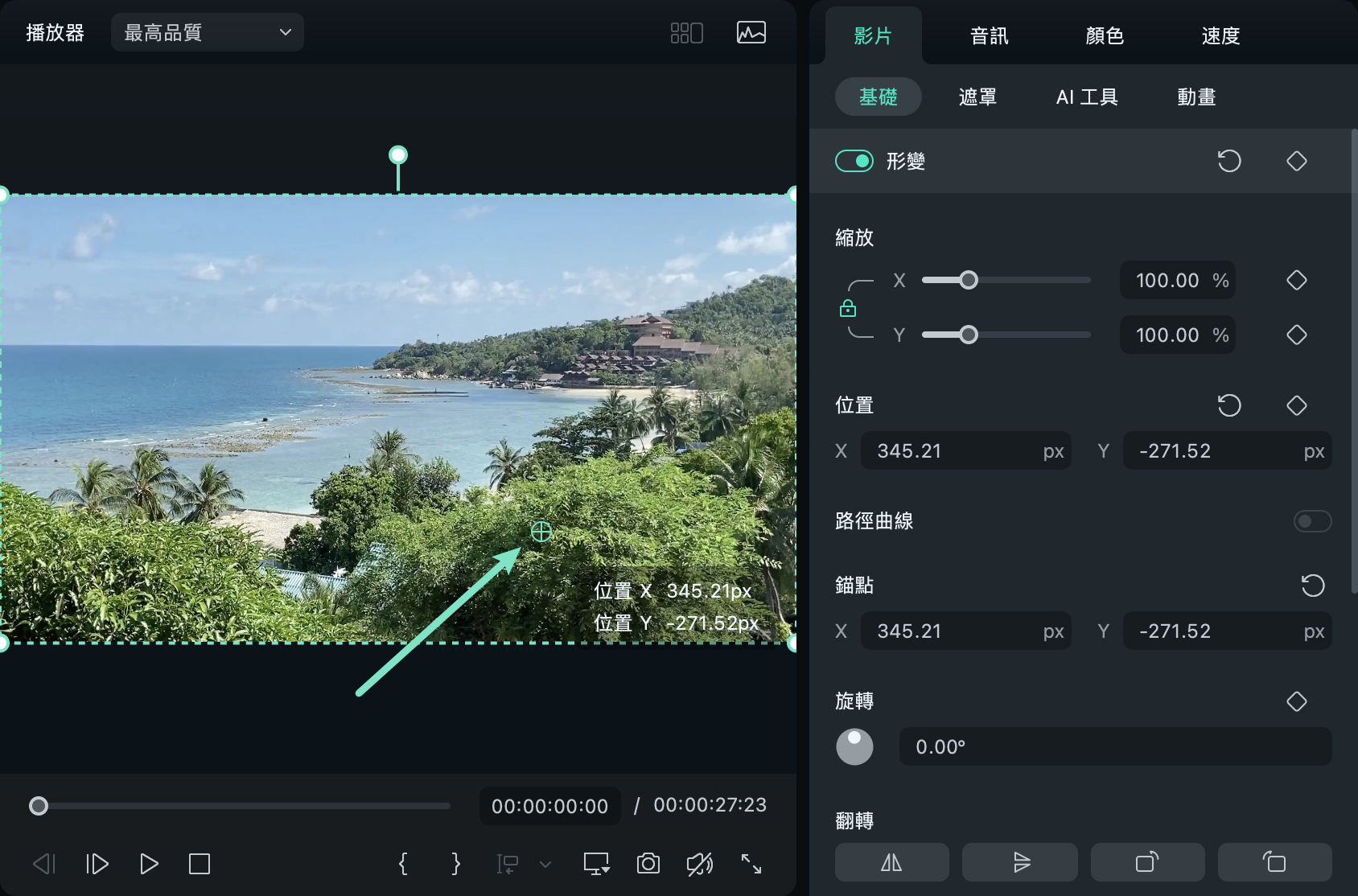The image size is (1358, 896).
Task: Reset the 形變 transform settings
Action: tap(1228, 161)
